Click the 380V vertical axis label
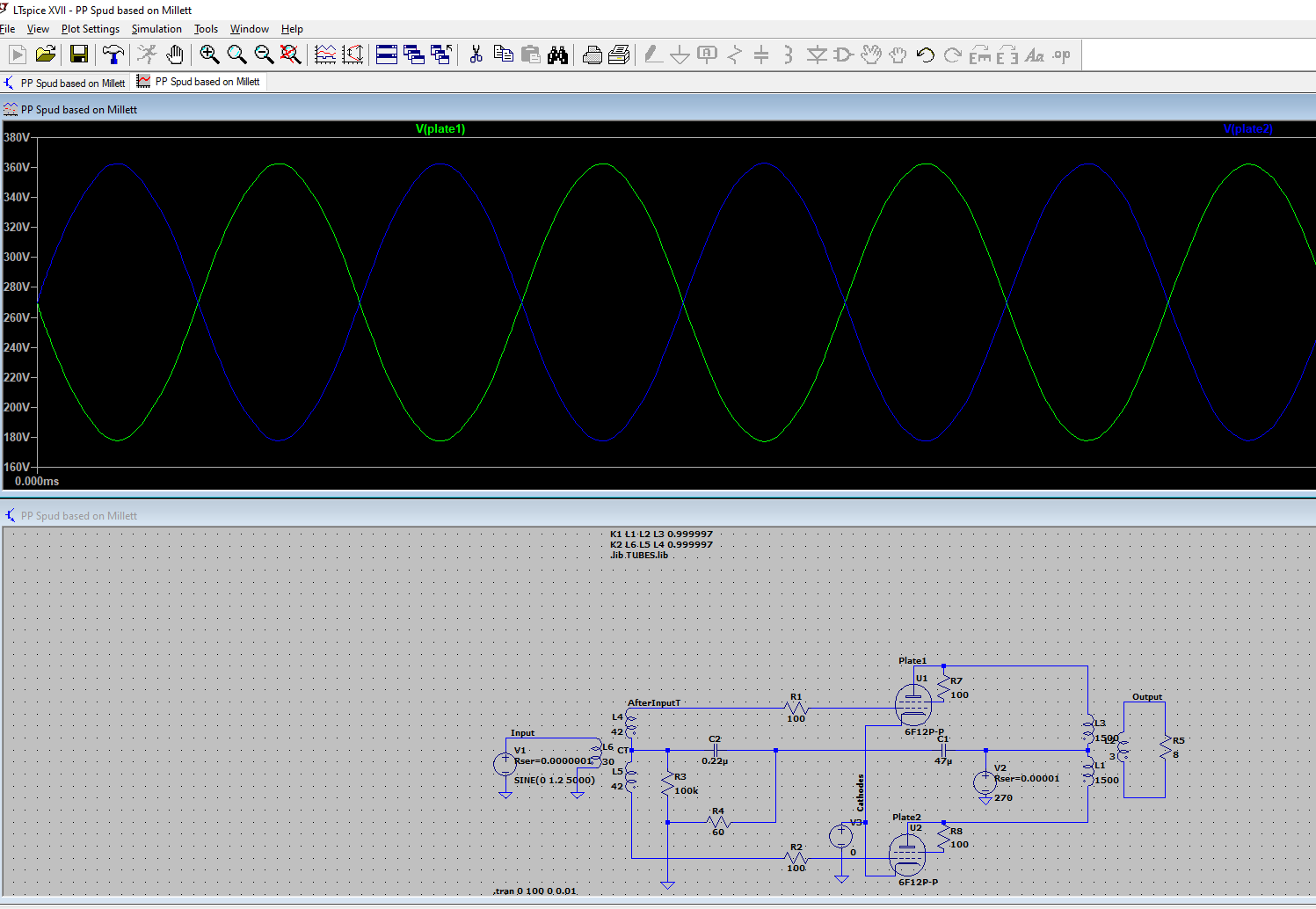The image size is (1316, 909). (x=18, y=137)
